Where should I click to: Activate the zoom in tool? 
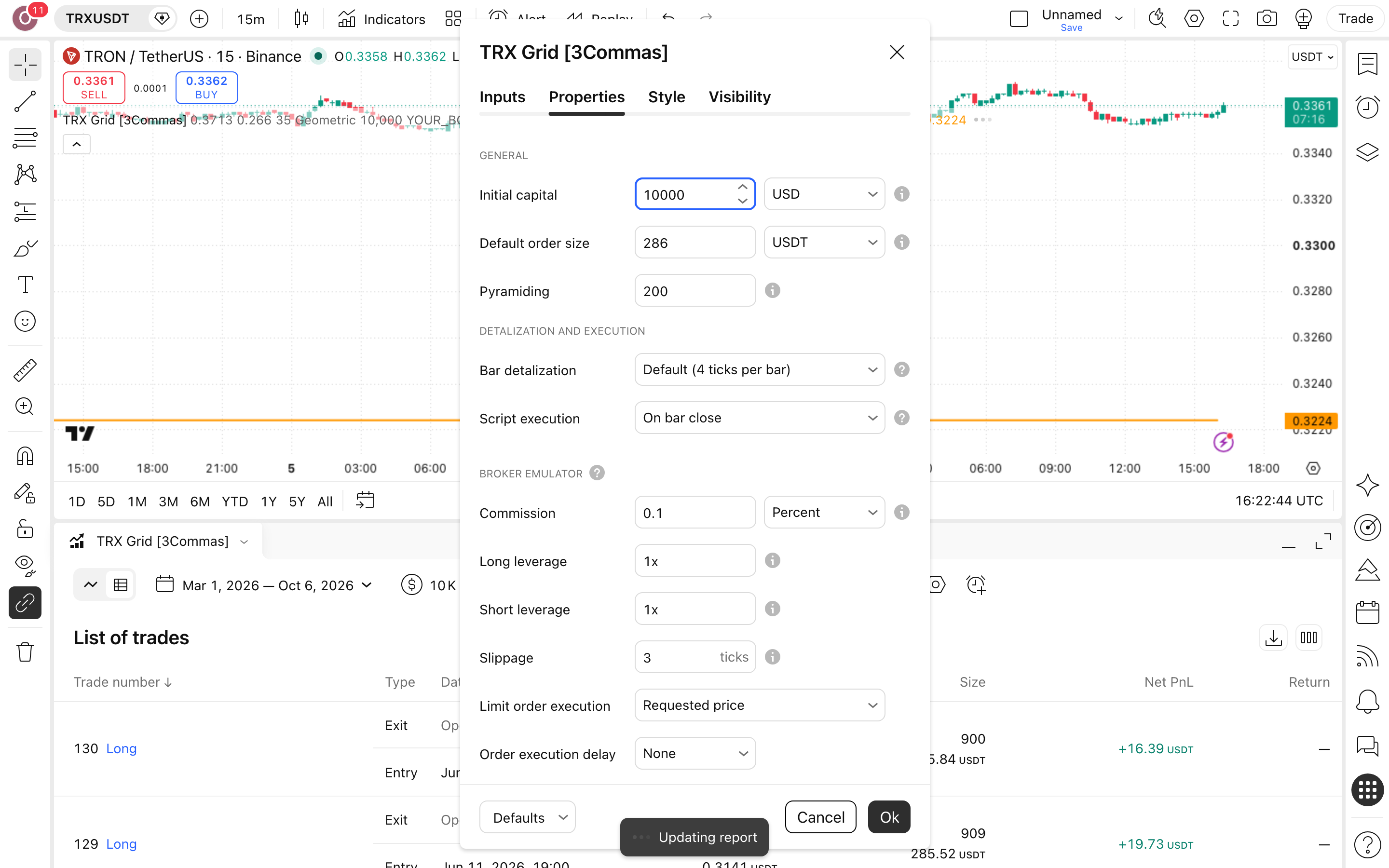click(x=25, y=407)
